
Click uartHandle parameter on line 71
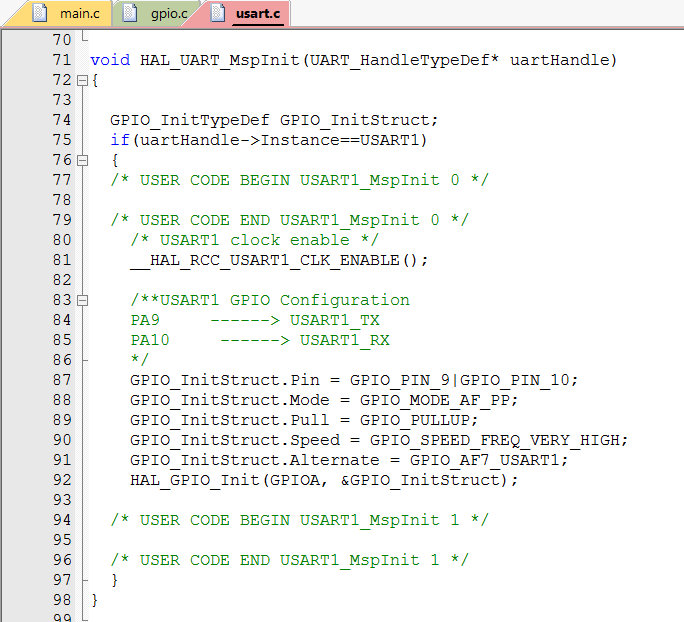click(x=558, y=60)
